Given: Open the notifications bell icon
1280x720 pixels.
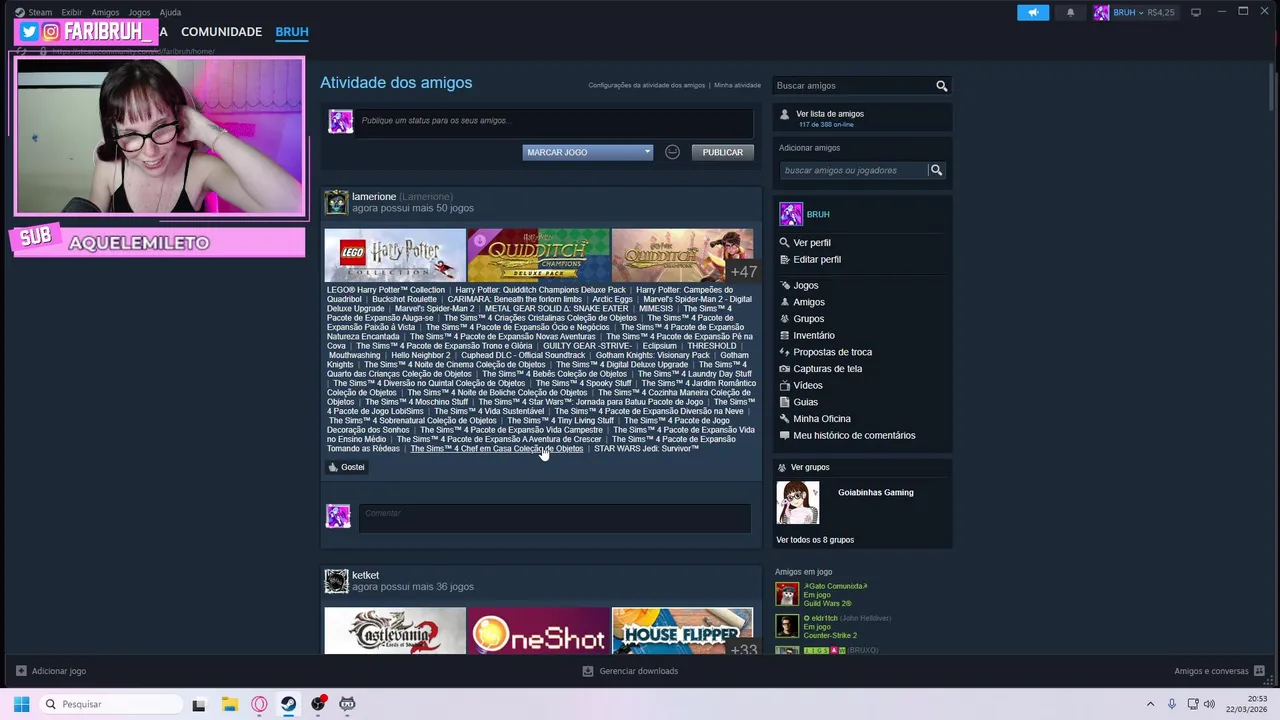Looking at the screenshot, I should pos(1070,13).
